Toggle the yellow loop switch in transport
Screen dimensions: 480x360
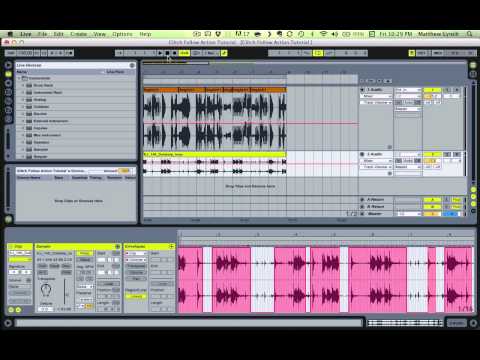[x=318, y=53]
